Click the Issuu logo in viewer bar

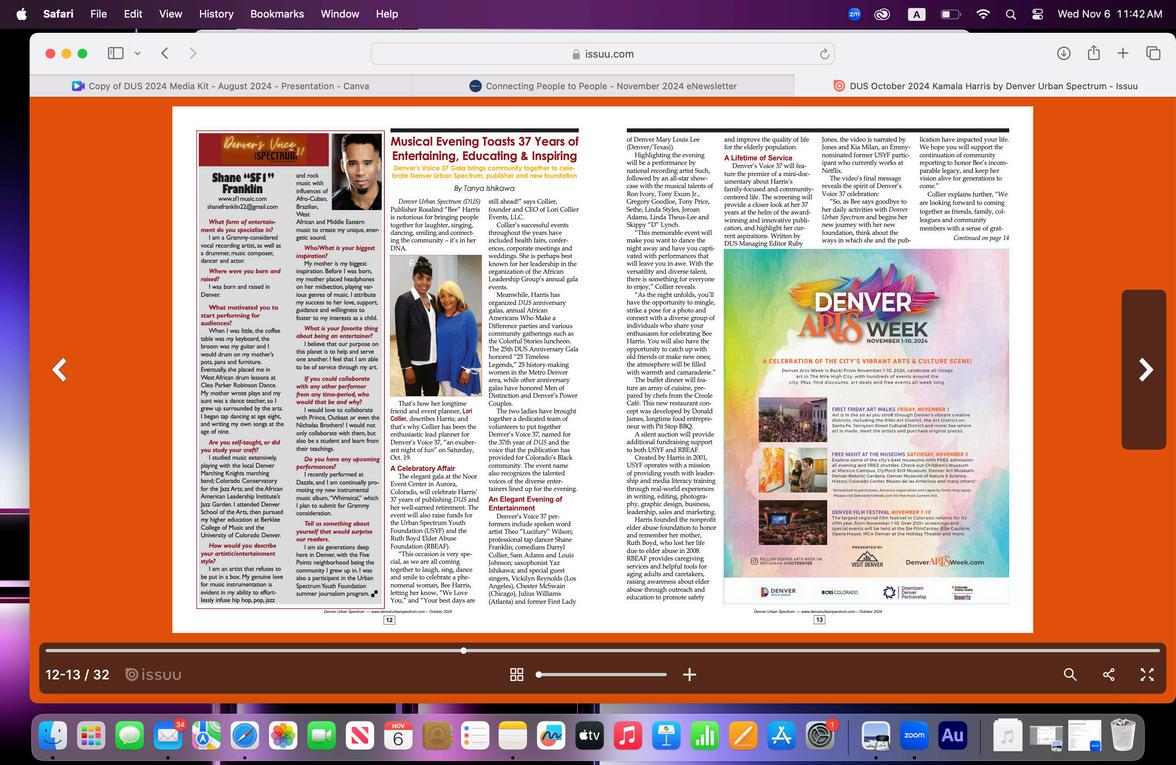tap(153, 675)
